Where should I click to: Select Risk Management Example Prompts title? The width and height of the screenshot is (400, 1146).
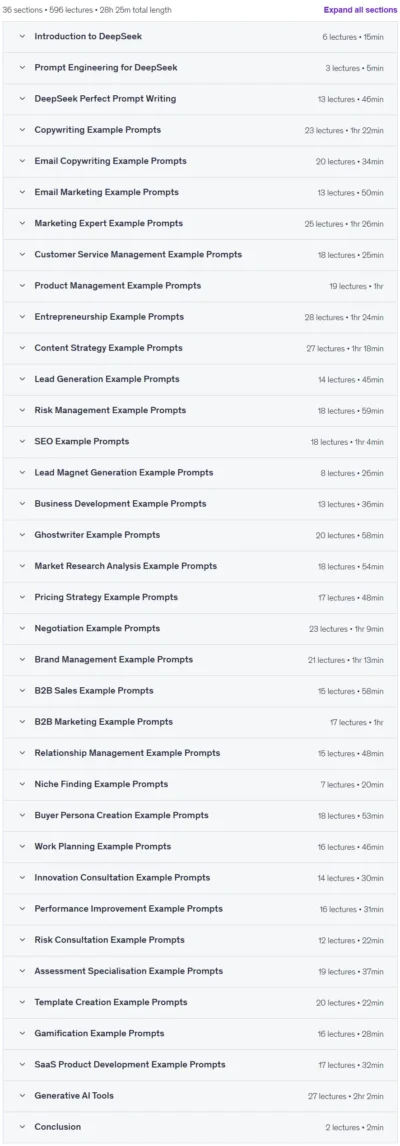[x=110, y=411]
